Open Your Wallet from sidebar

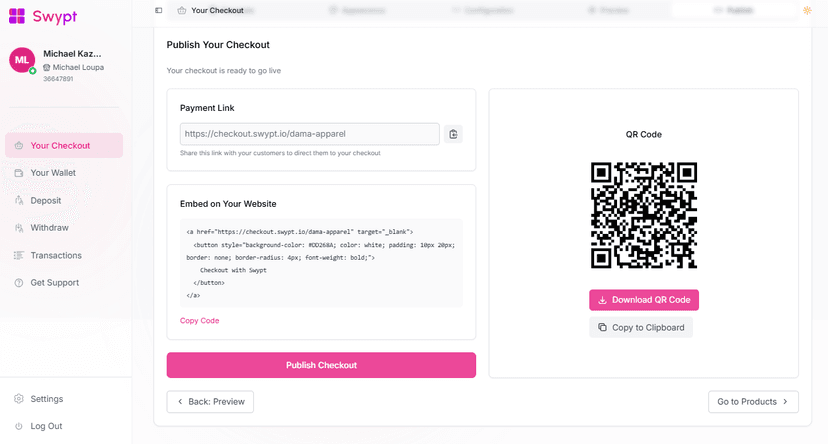(53, 173)
